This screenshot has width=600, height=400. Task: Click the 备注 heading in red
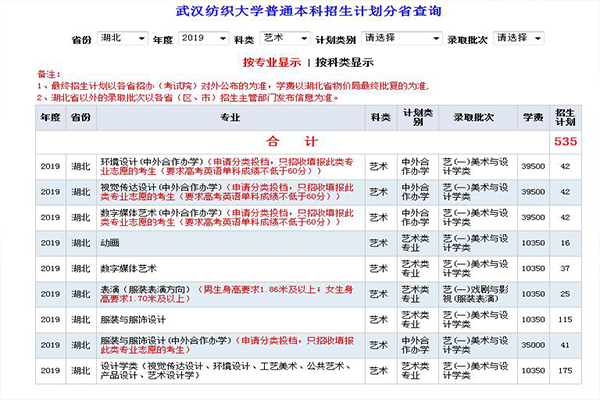click(49, 75)
